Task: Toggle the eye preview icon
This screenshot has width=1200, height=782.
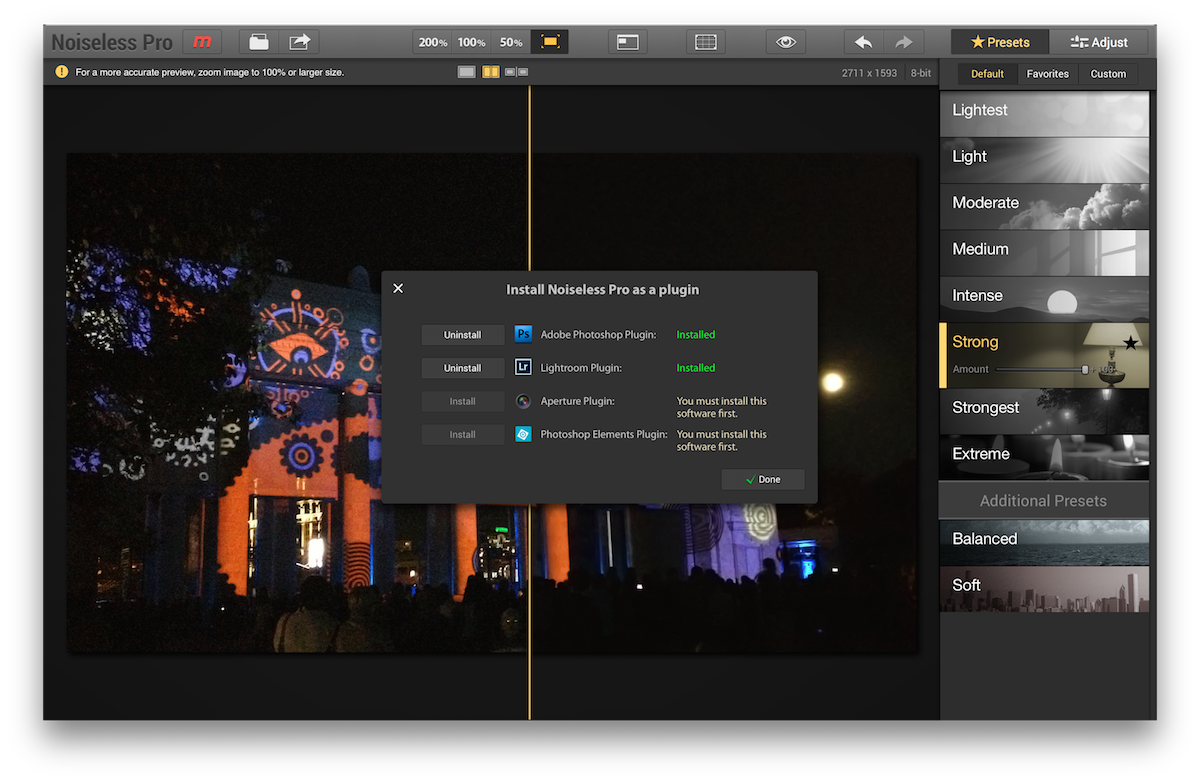Action: click(786, 42)
